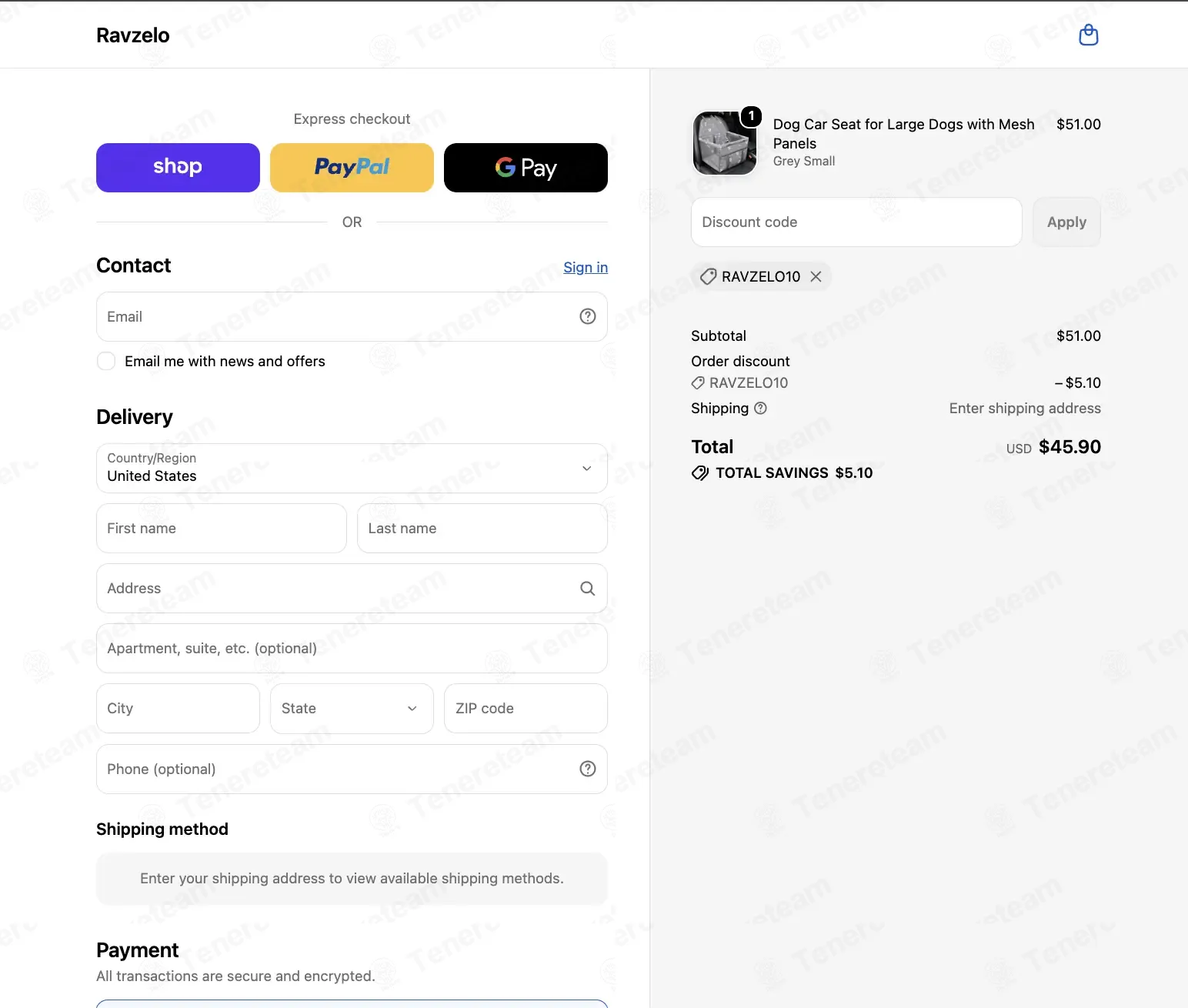Open the State dropdown
This screenshot has width=1188, height=1008.
352,709
